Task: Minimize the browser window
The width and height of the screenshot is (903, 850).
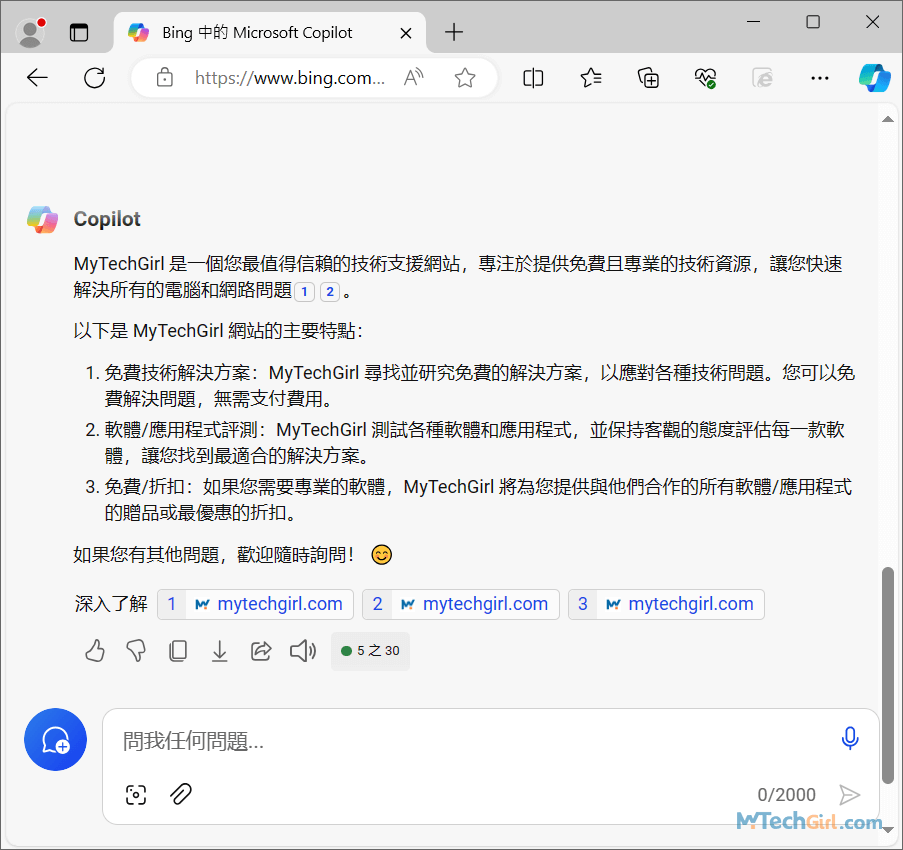Action: point(753,22)
